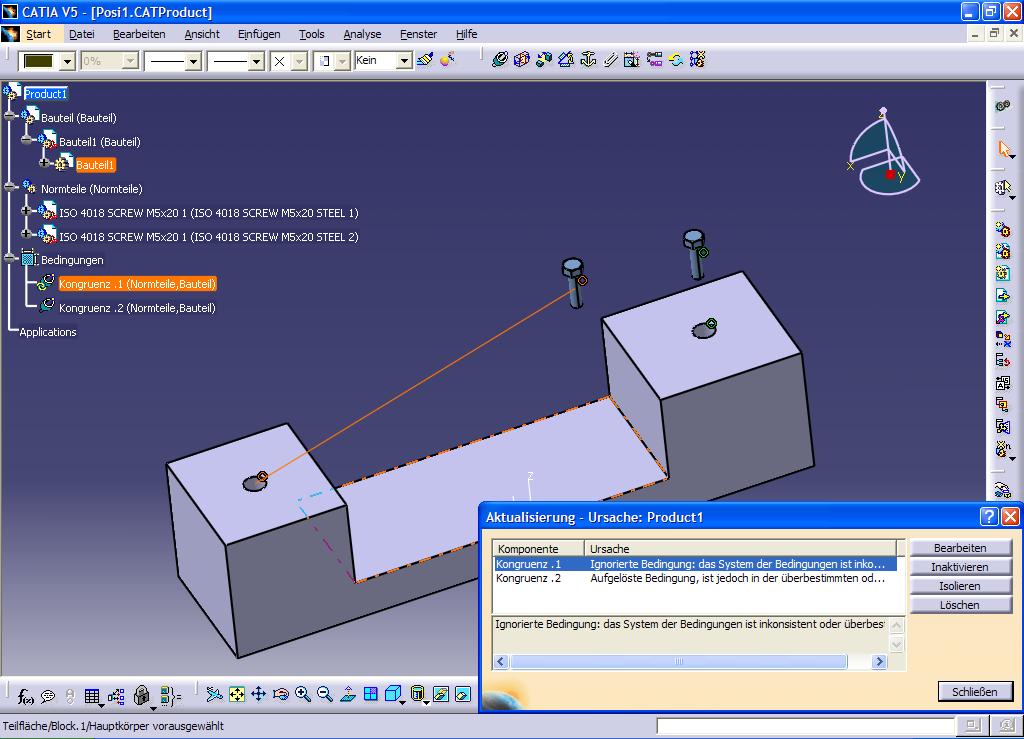Click the Painter brush icon

click(425, 60)
